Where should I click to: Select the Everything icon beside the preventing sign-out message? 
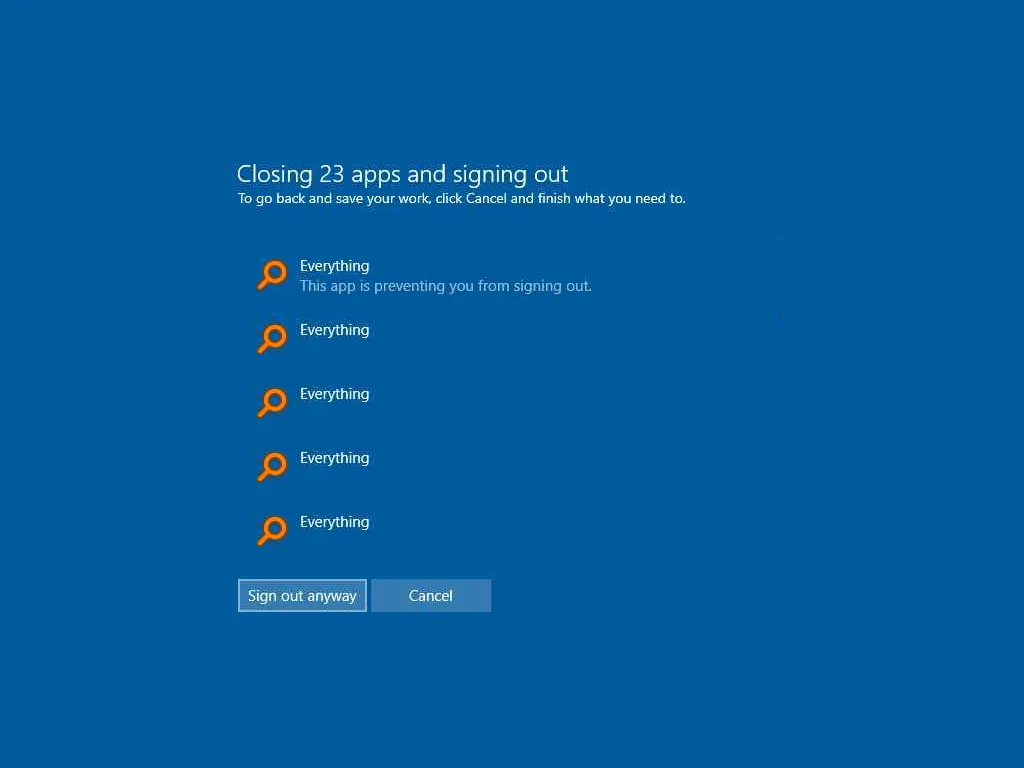[272, 275]
